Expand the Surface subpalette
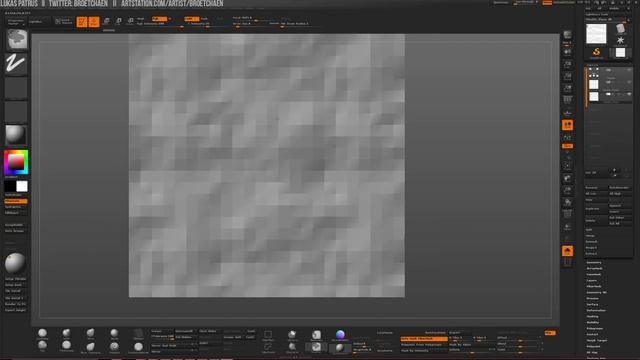The height and width of the screenshot is (360, 640). click(x=592, y=304)
